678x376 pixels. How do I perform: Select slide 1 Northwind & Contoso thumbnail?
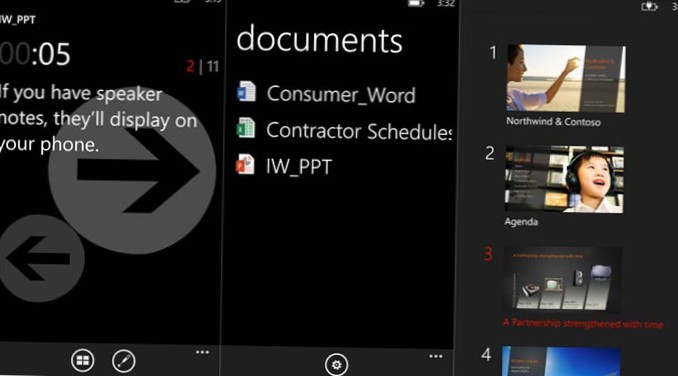point(566,78)
